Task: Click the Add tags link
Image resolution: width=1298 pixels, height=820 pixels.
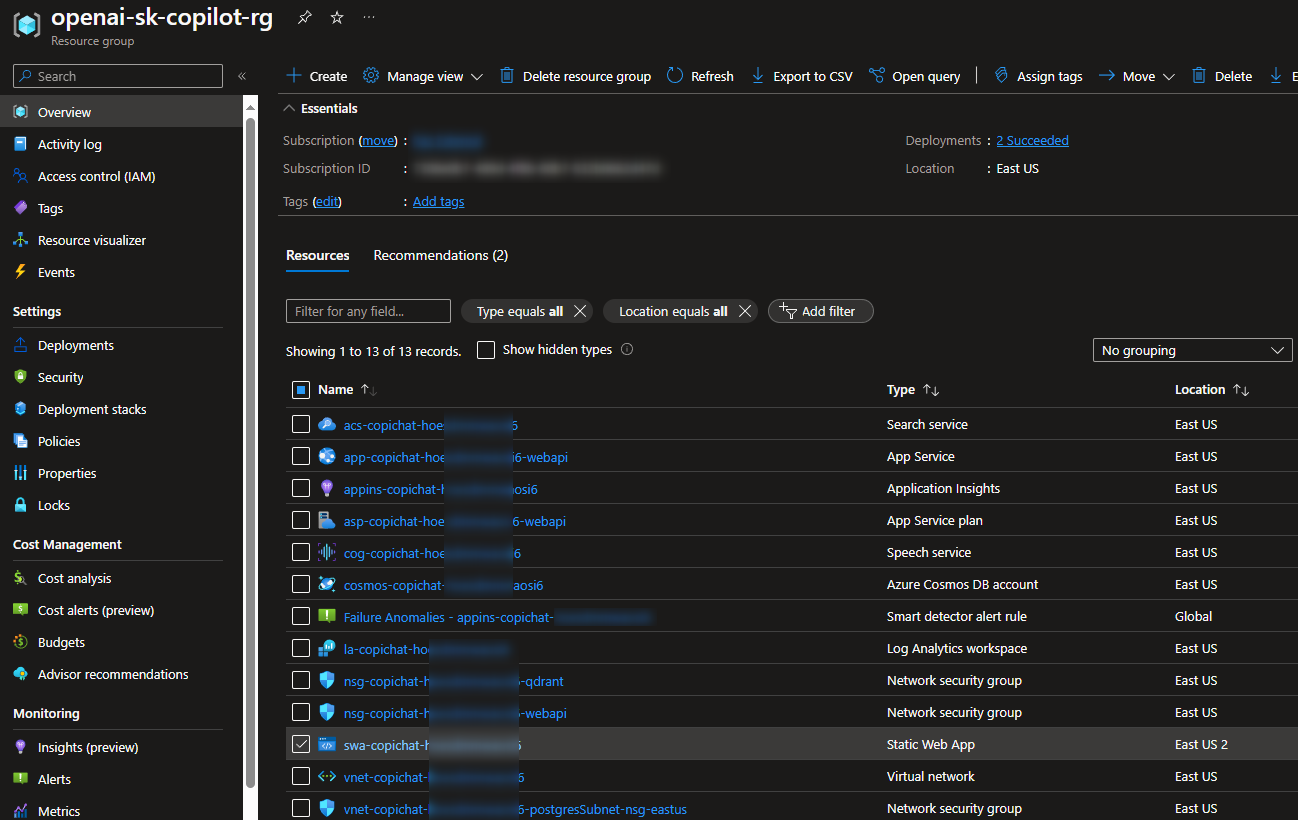Action: coord(438,201)
